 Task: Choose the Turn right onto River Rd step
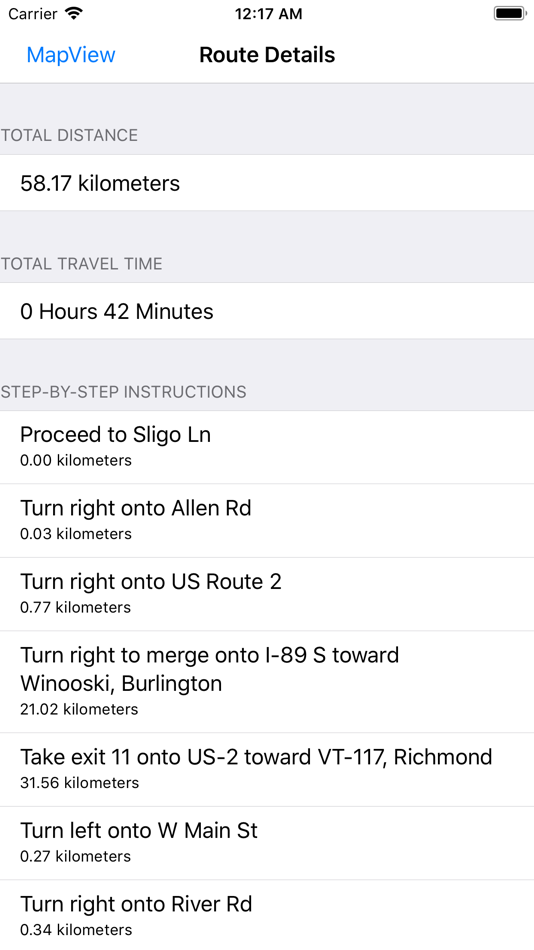pyautogui.click(x=267, y=915)
